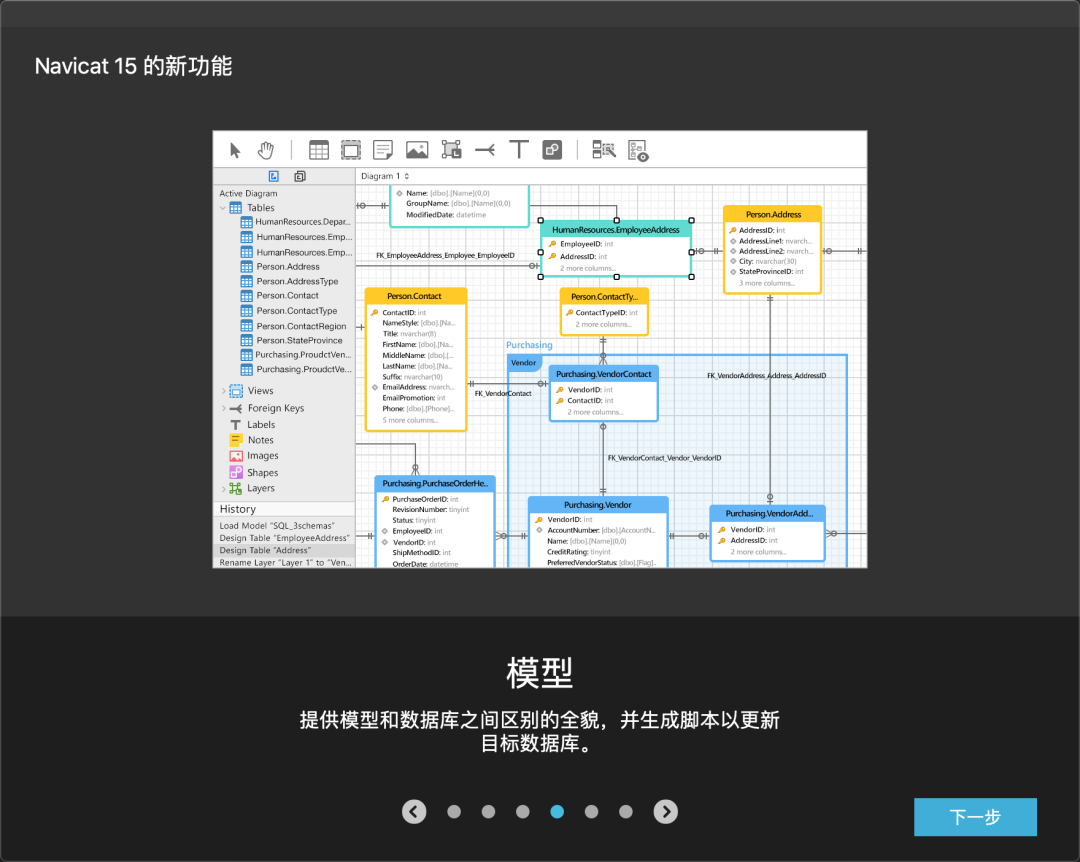The height and width of the screenshot is (862, 1080).
Task: Switch to the blue diagram sidebar tab icon
Action: pyautogui.click(x=273, y=176)
